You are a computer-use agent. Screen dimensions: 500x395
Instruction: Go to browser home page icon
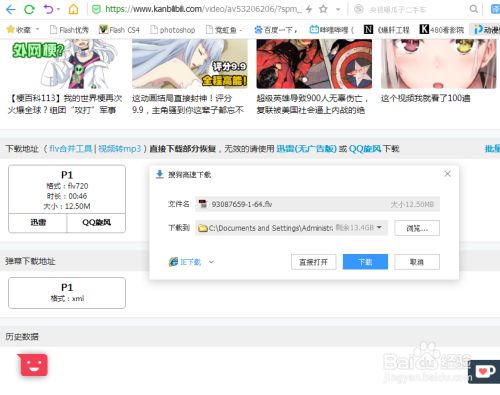(73, 9)
